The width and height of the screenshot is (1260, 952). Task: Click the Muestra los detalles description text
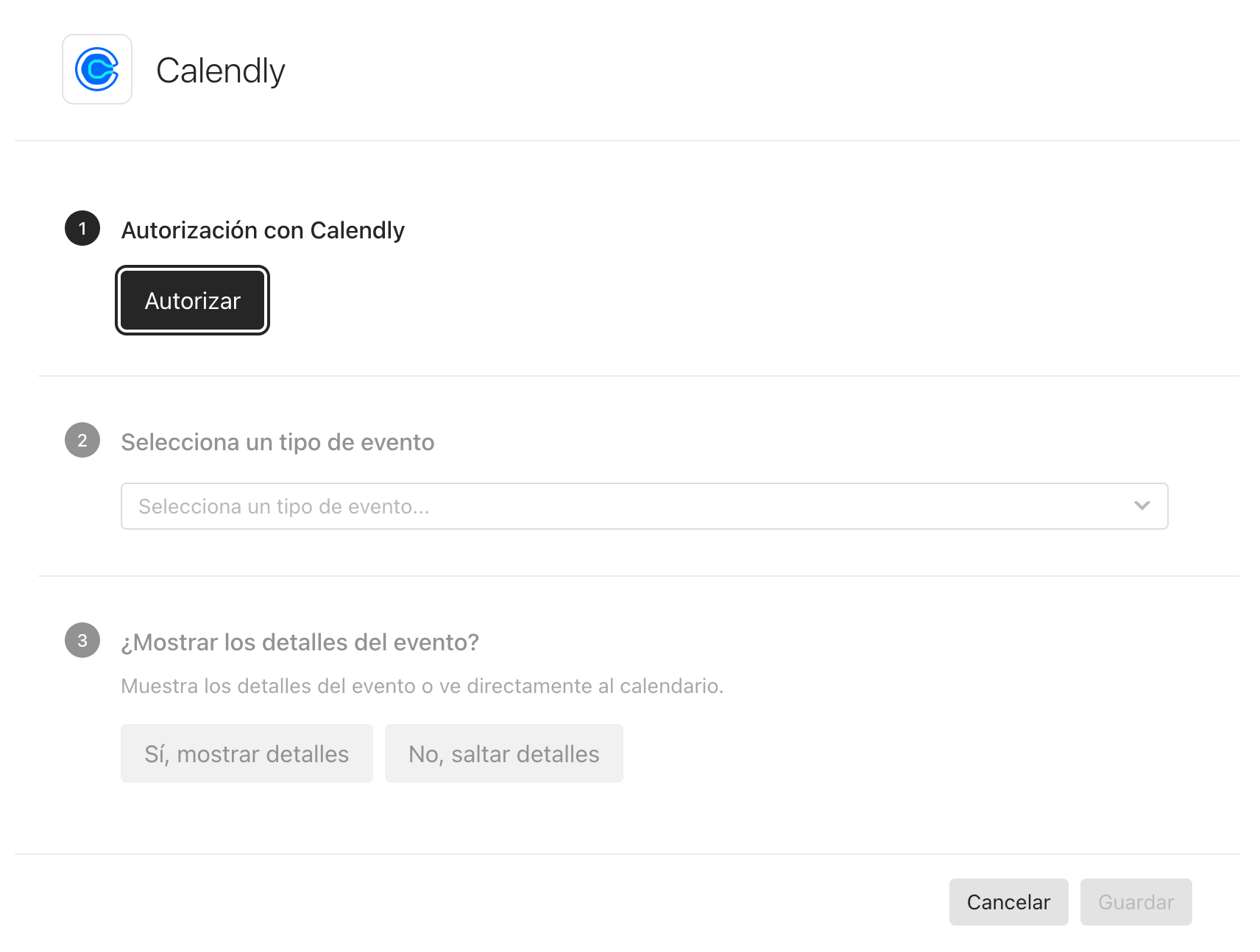click(x=422, y=686)
